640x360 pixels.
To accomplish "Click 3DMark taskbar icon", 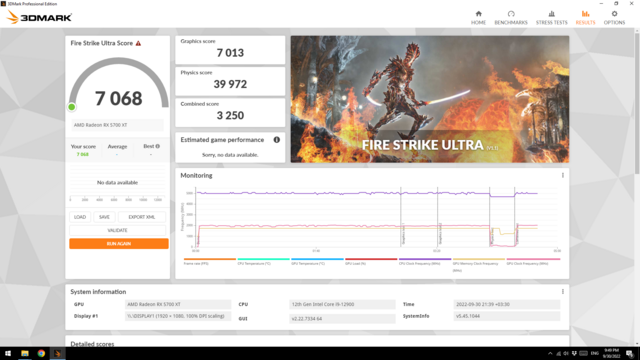I will [57, 353].
